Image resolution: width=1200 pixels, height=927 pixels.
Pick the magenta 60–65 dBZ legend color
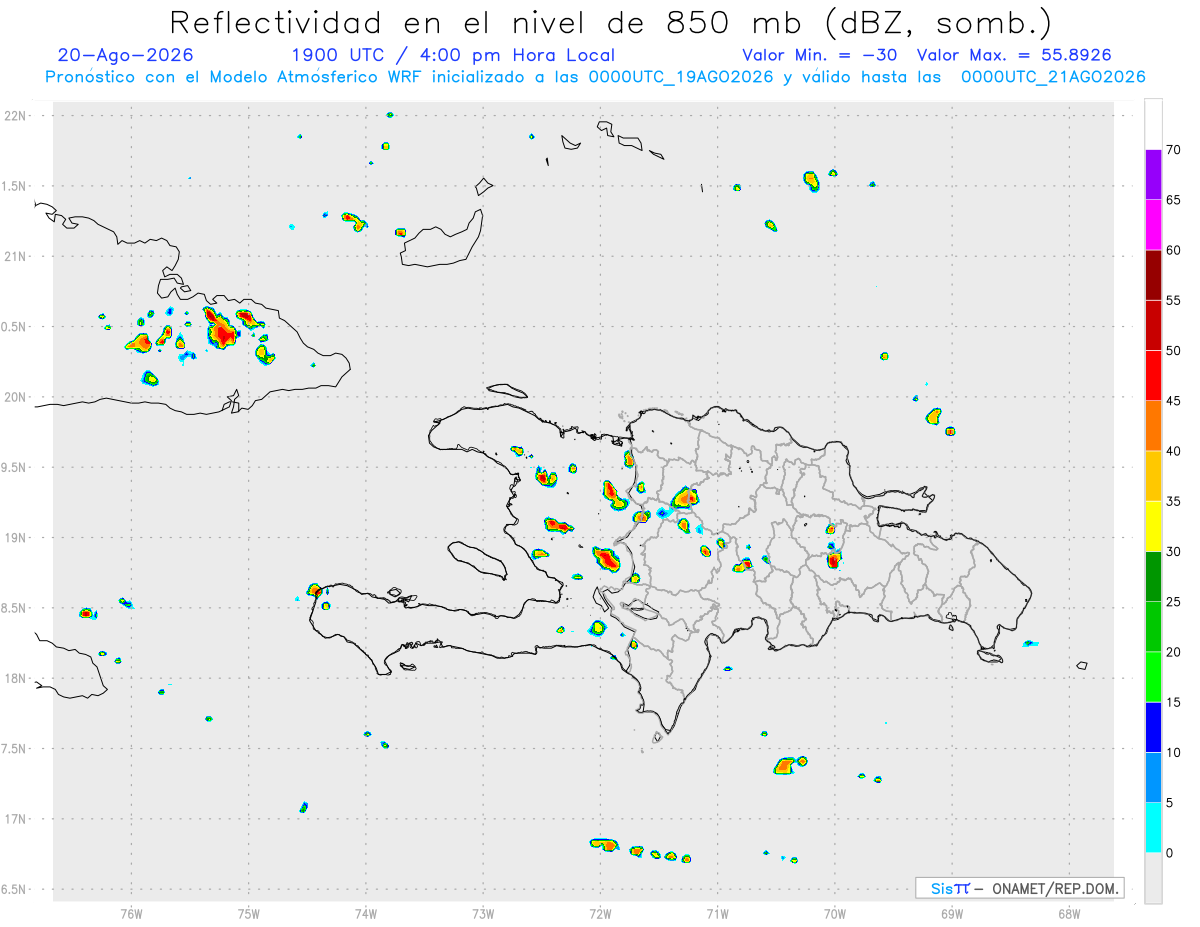1153,225
